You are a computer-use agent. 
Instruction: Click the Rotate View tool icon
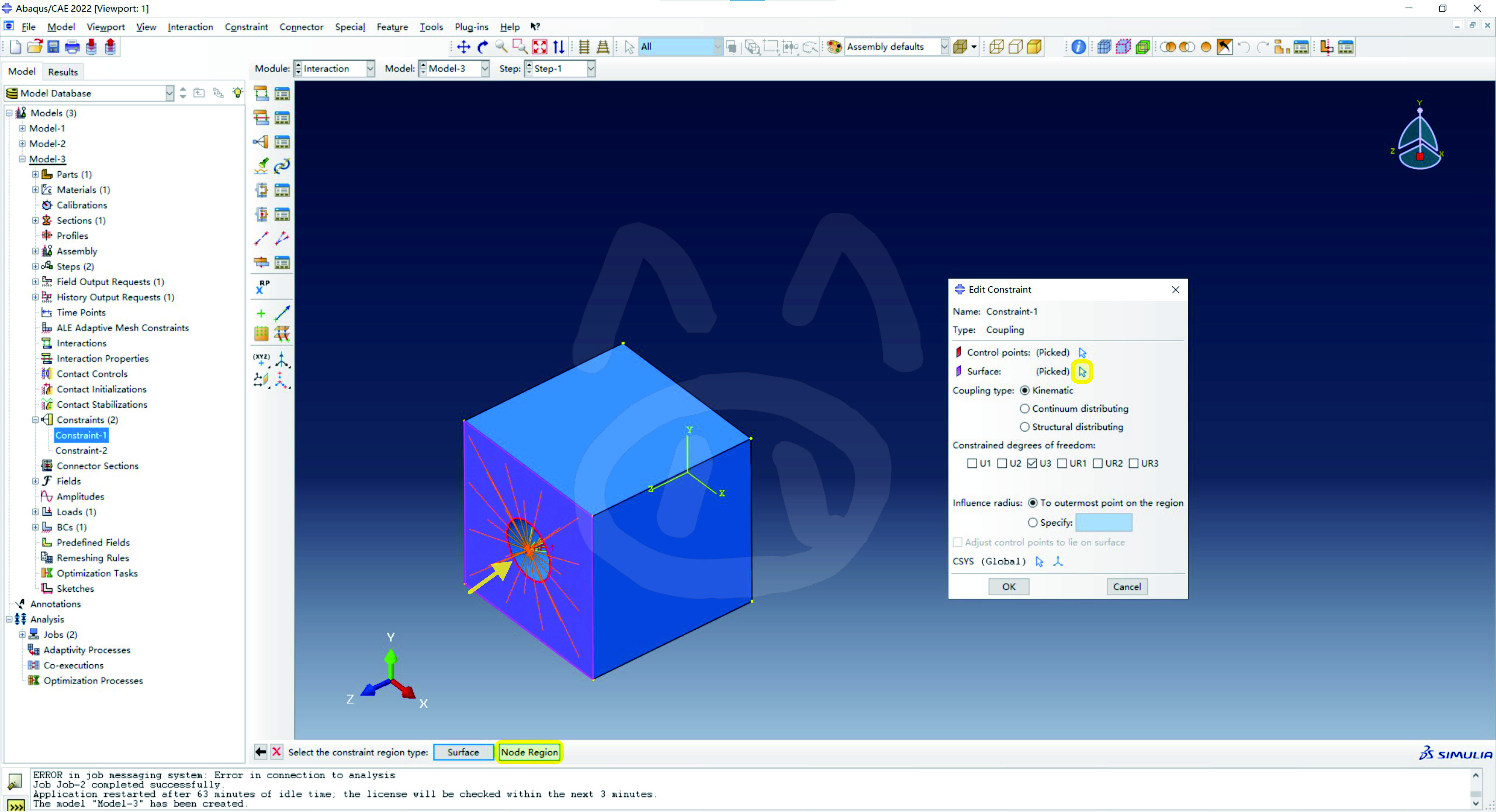point(483,47)
